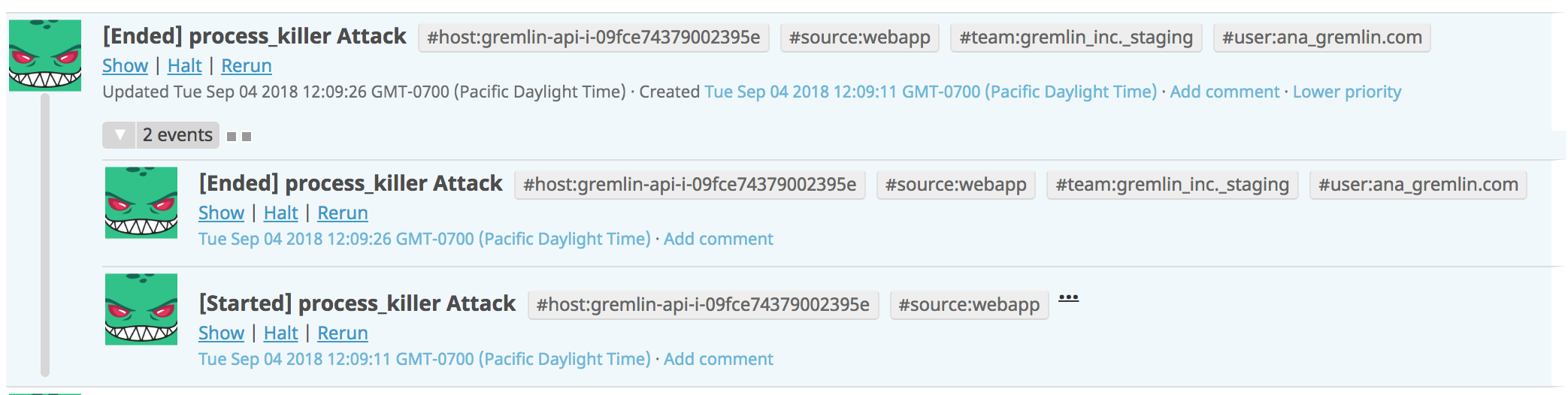1568x395 pixels.
Task: Click the Gremlin avatar of the top event
Action: tap(45, 56)
